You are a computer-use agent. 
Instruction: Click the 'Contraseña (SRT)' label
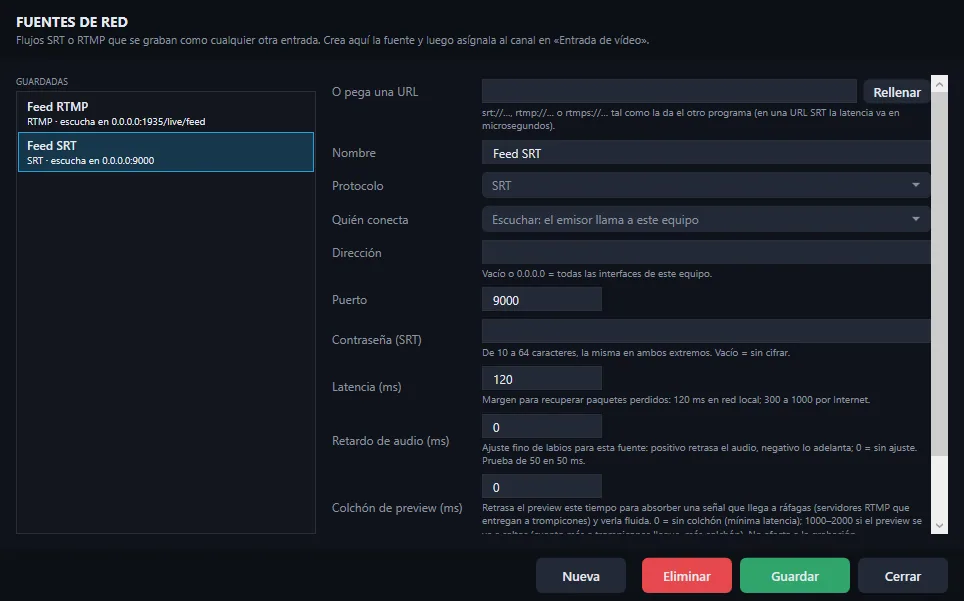pyautogui.click(x=377, y=339)
